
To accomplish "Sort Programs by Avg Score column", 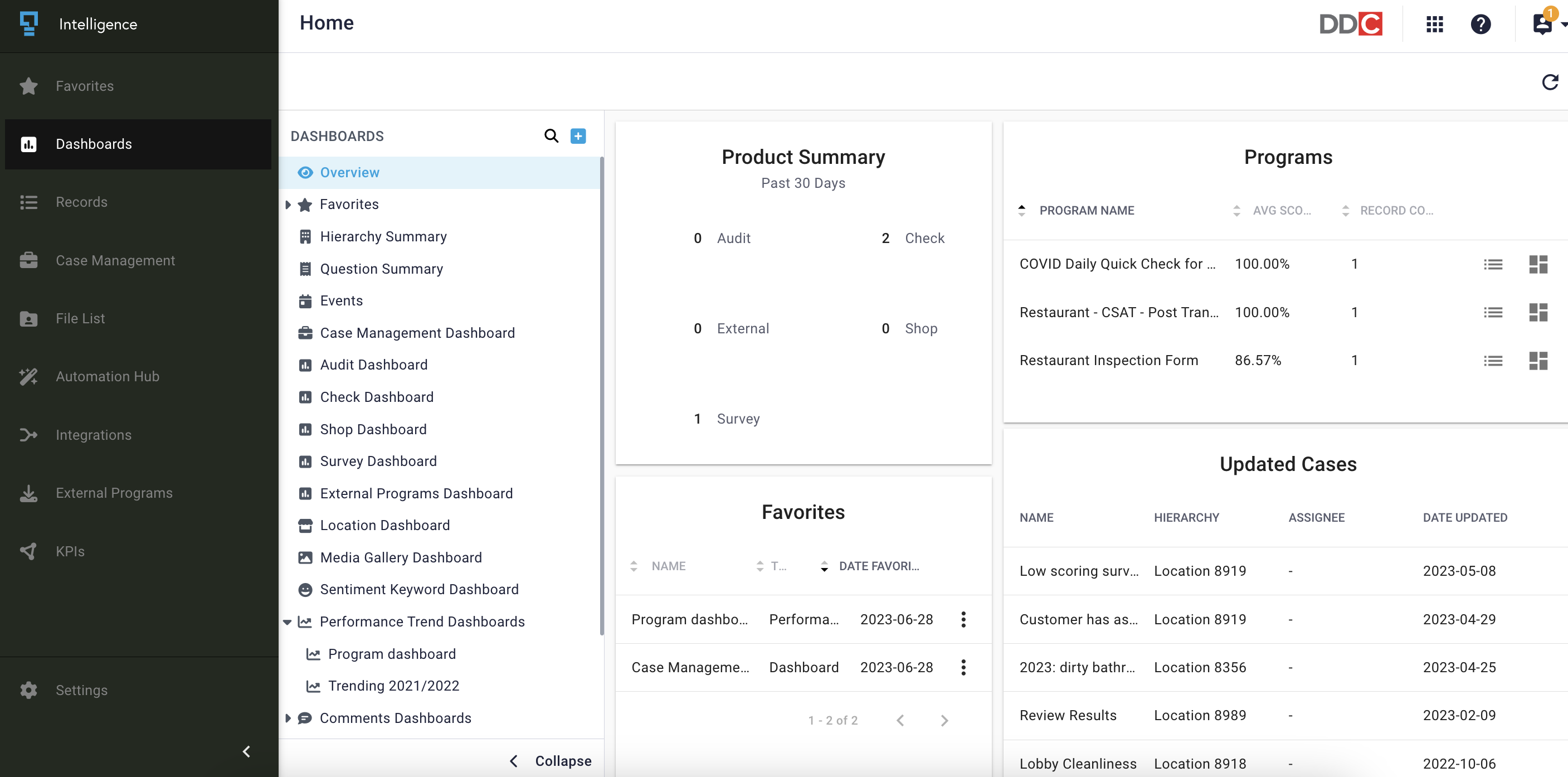I will pyautogui.click(x=1280, y=211).
